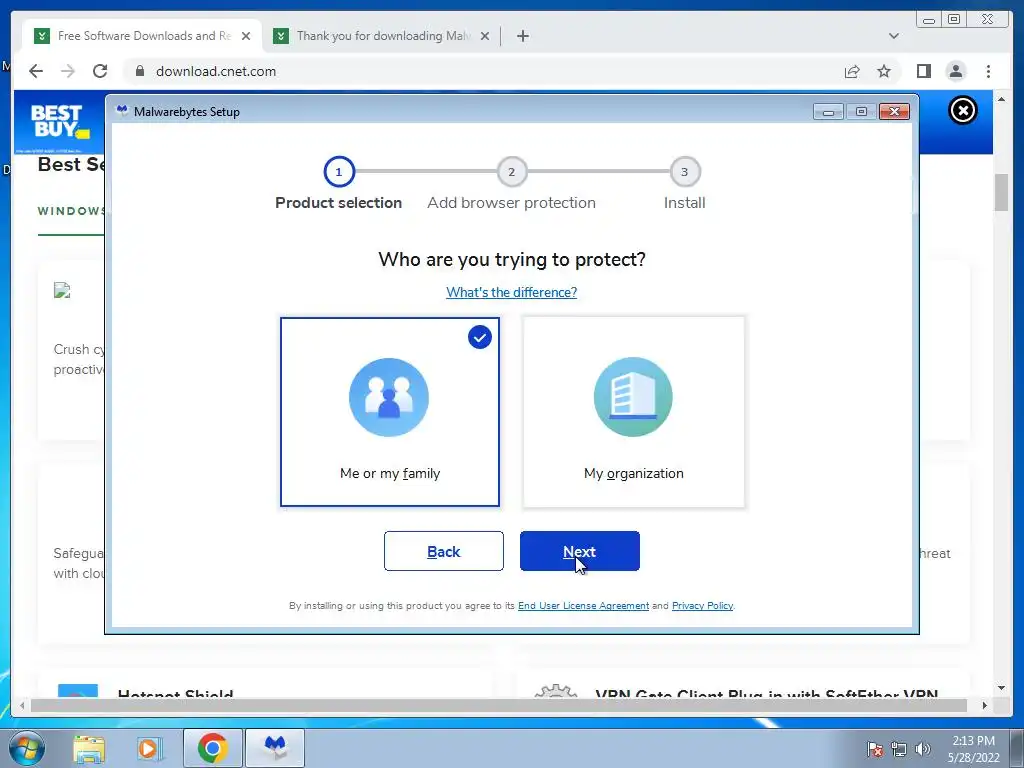
Task: Close the black circular X overlay in Chrome
Action: coord(963,110)
